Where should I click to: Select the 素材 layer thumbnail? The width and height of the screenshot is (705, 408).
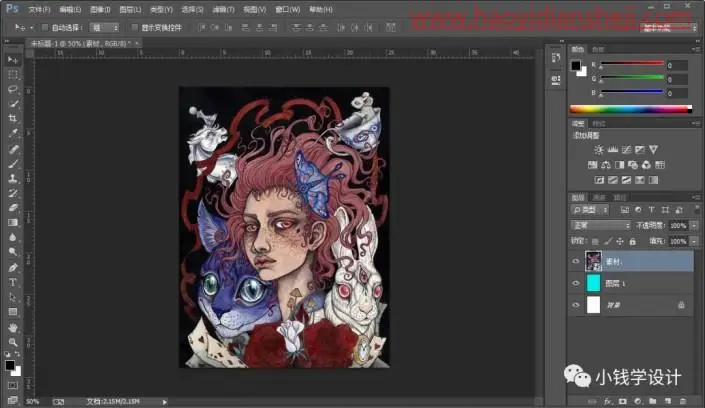click(593, 261)
